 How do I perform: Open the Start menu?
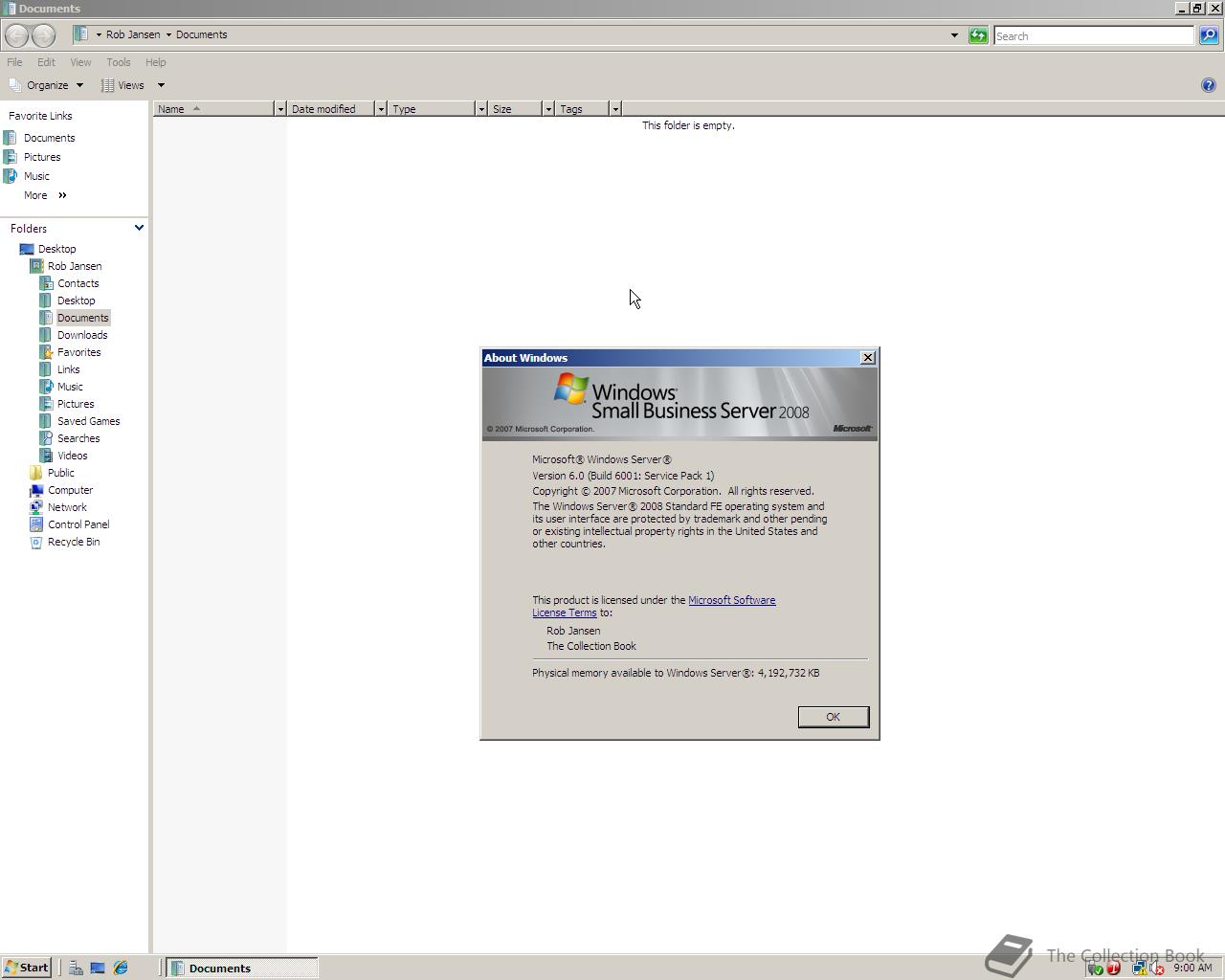[x=26, y=968]
